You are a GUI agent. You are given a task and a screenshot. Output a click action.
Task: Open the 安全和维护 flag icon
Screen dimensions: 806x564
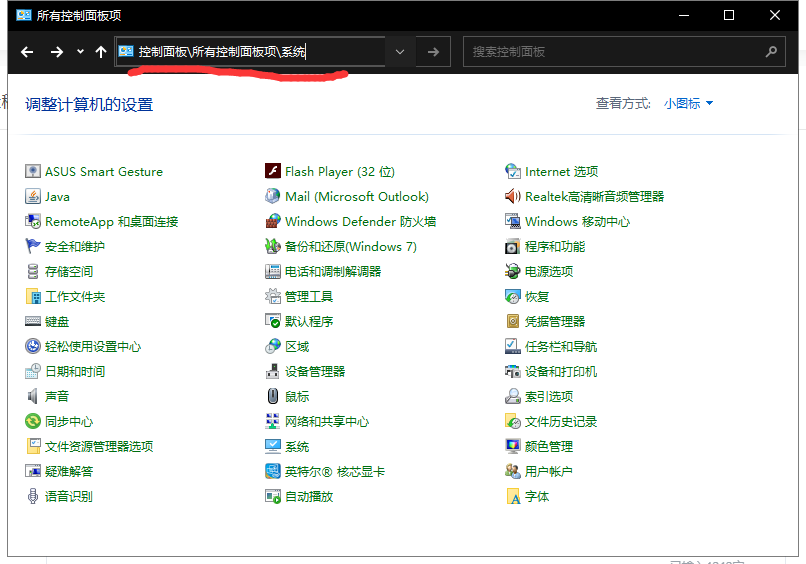(x=33, y=246)
